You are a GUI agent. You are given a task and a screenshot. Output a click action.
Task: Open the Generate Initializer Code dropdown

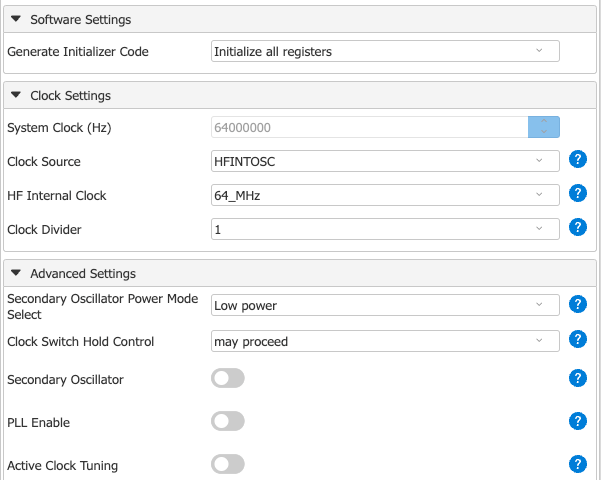[385, 51]
